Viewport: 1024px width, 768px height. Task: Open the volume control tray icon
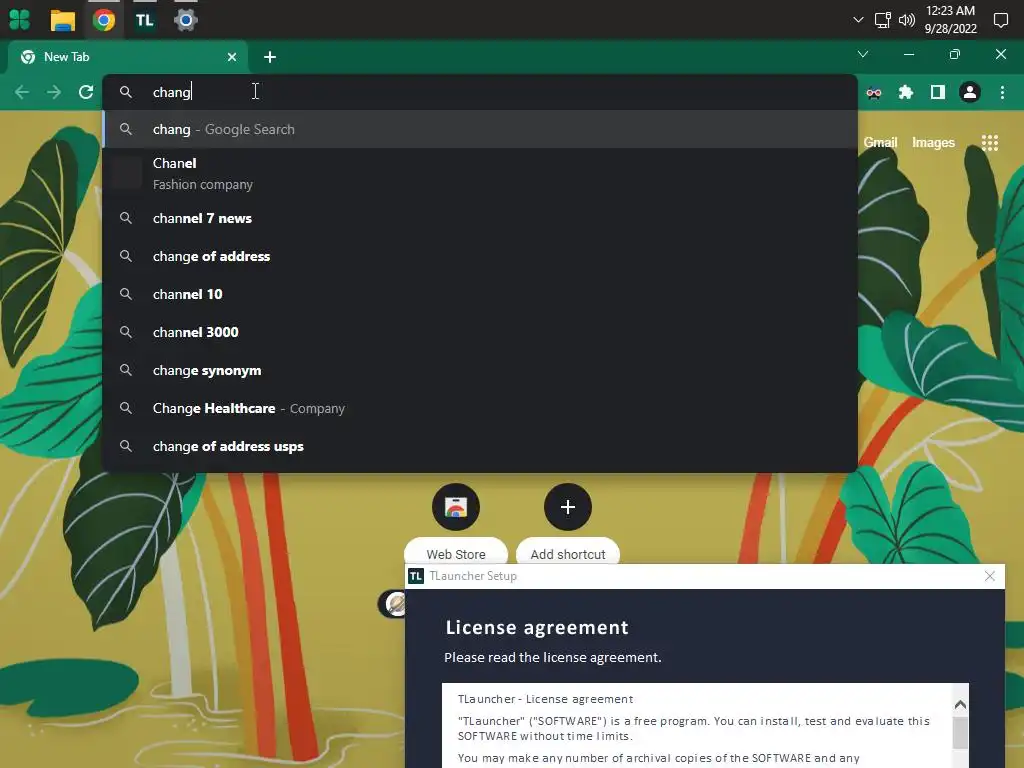(906, 20)
